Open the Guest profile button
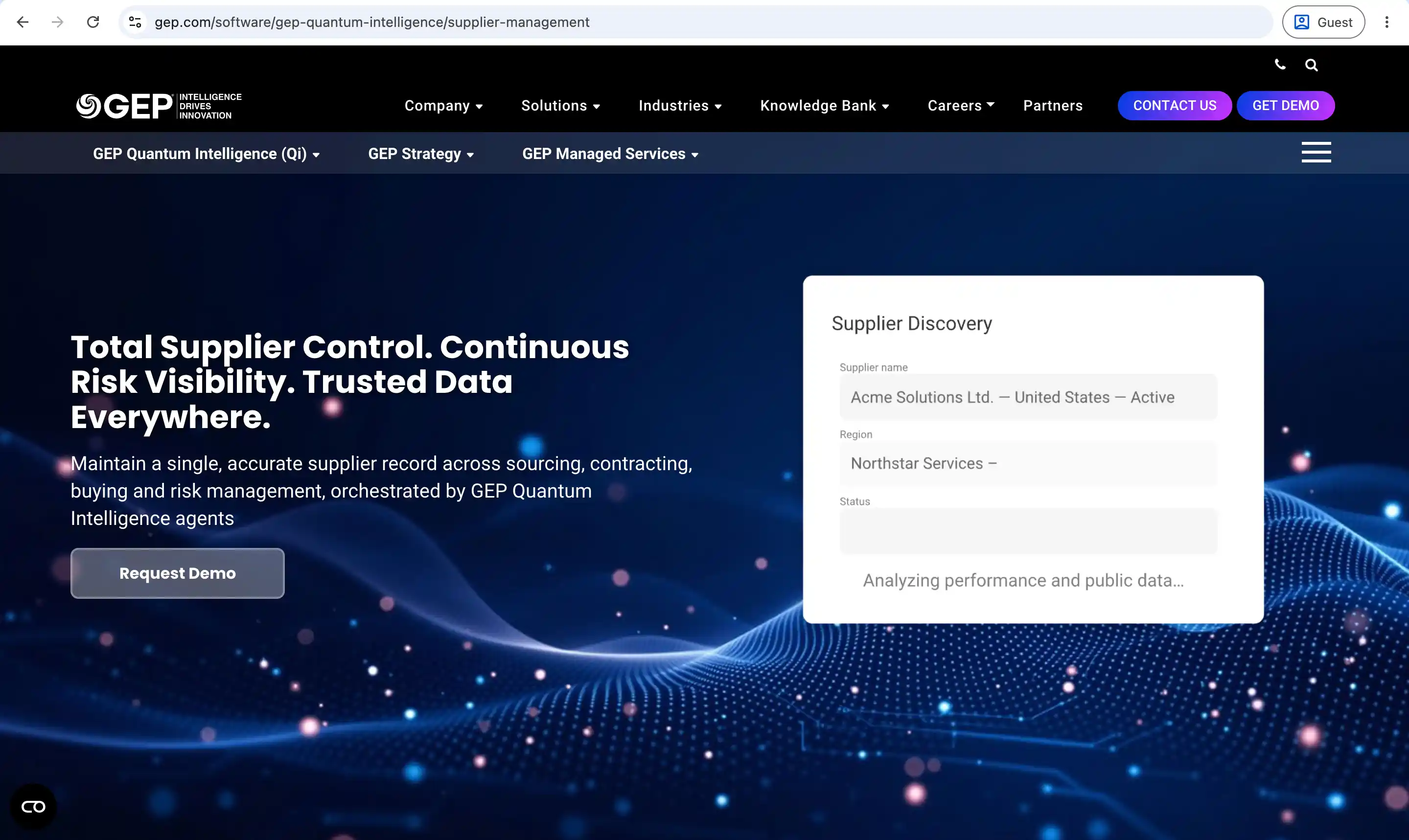The height and width of the screenshot is (840, 1409). [x=1323, y=22]
